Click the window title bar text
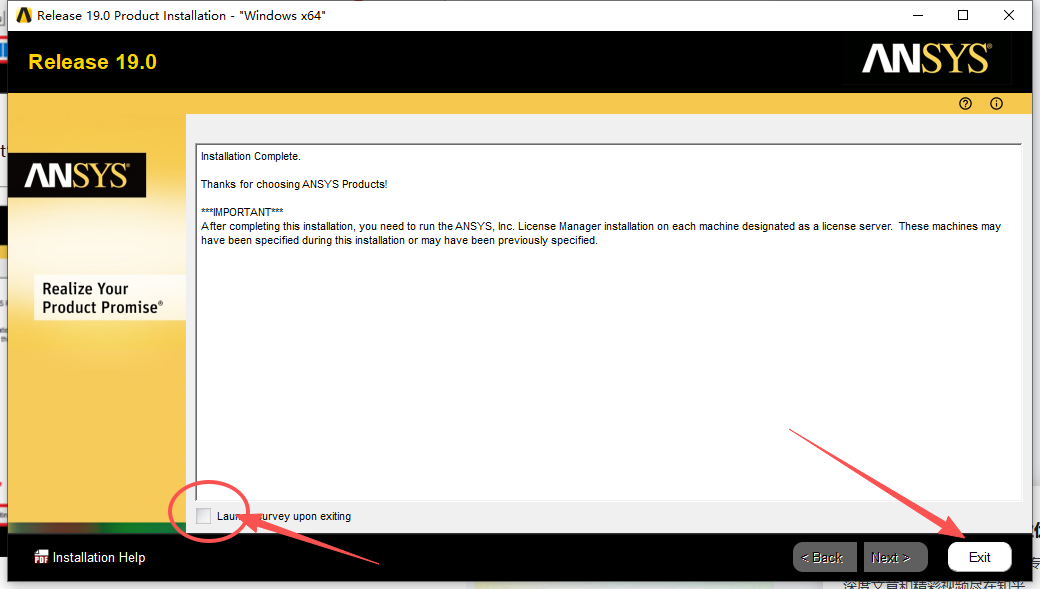This screenshot has width=1040, height=589. click(181, 15)
